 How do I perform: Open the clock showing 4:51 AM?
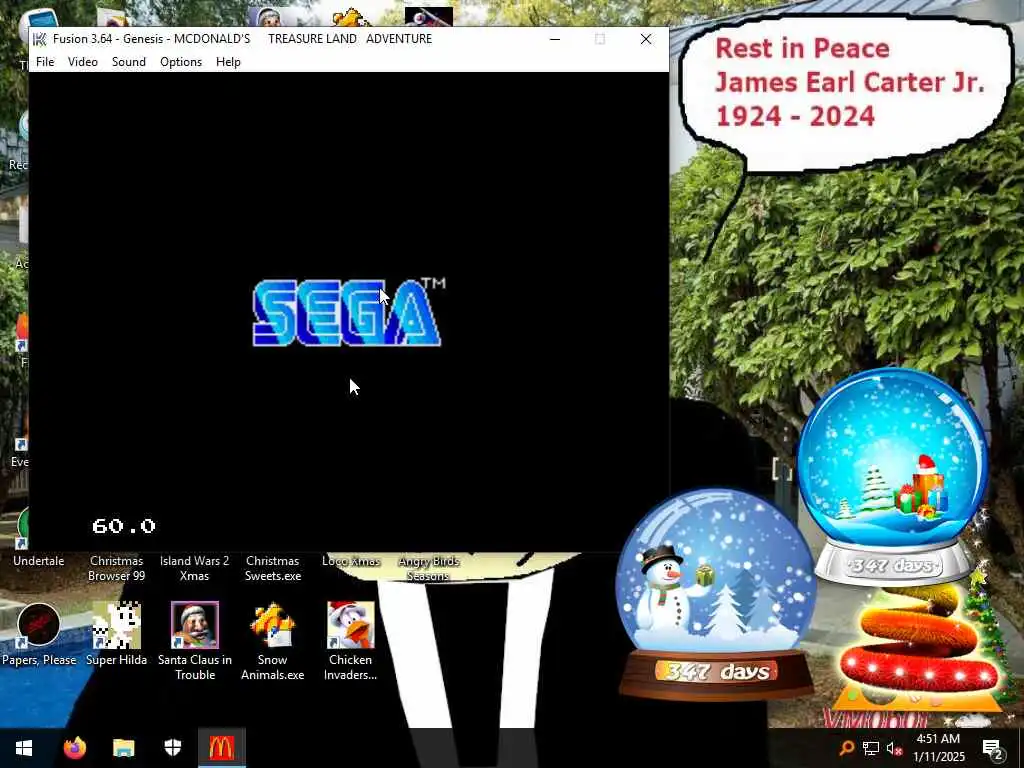938,748
